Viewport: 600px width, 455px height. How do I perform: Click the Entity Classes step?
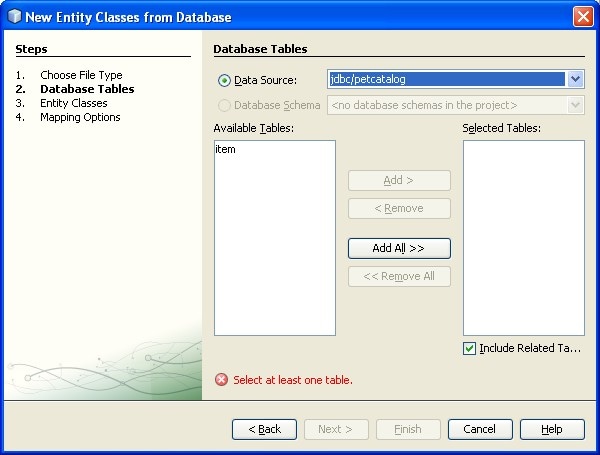pos(73,103)
